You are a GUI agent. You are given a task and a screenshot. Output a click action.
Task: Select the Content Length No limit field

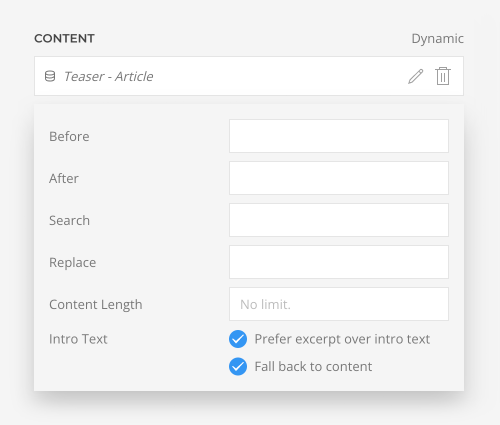coord(339,304)
